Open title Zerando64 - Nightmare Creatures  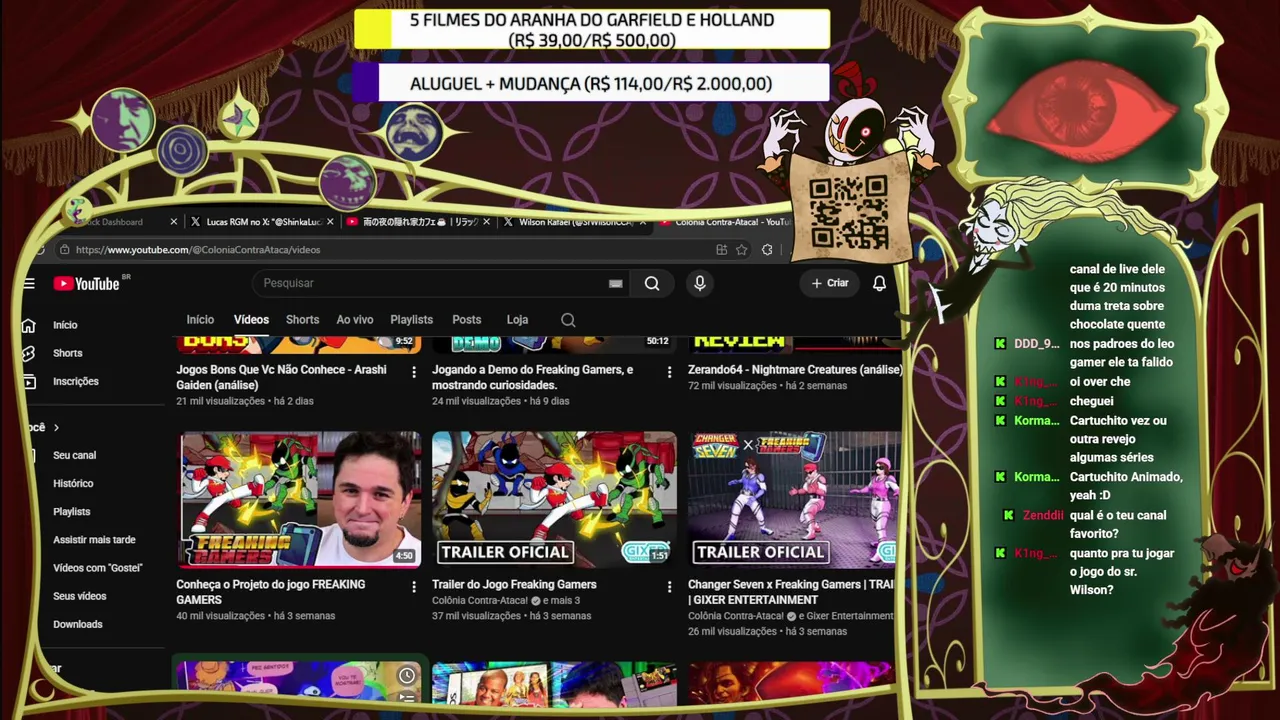pyautogui.click(x=795, y=370)
